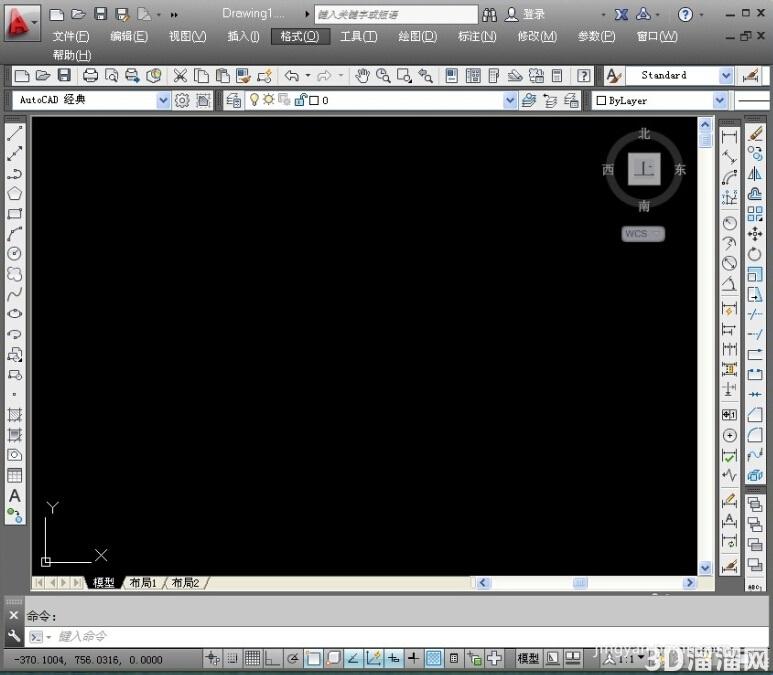Select the Hatch tool

click(x=15, y=415)
